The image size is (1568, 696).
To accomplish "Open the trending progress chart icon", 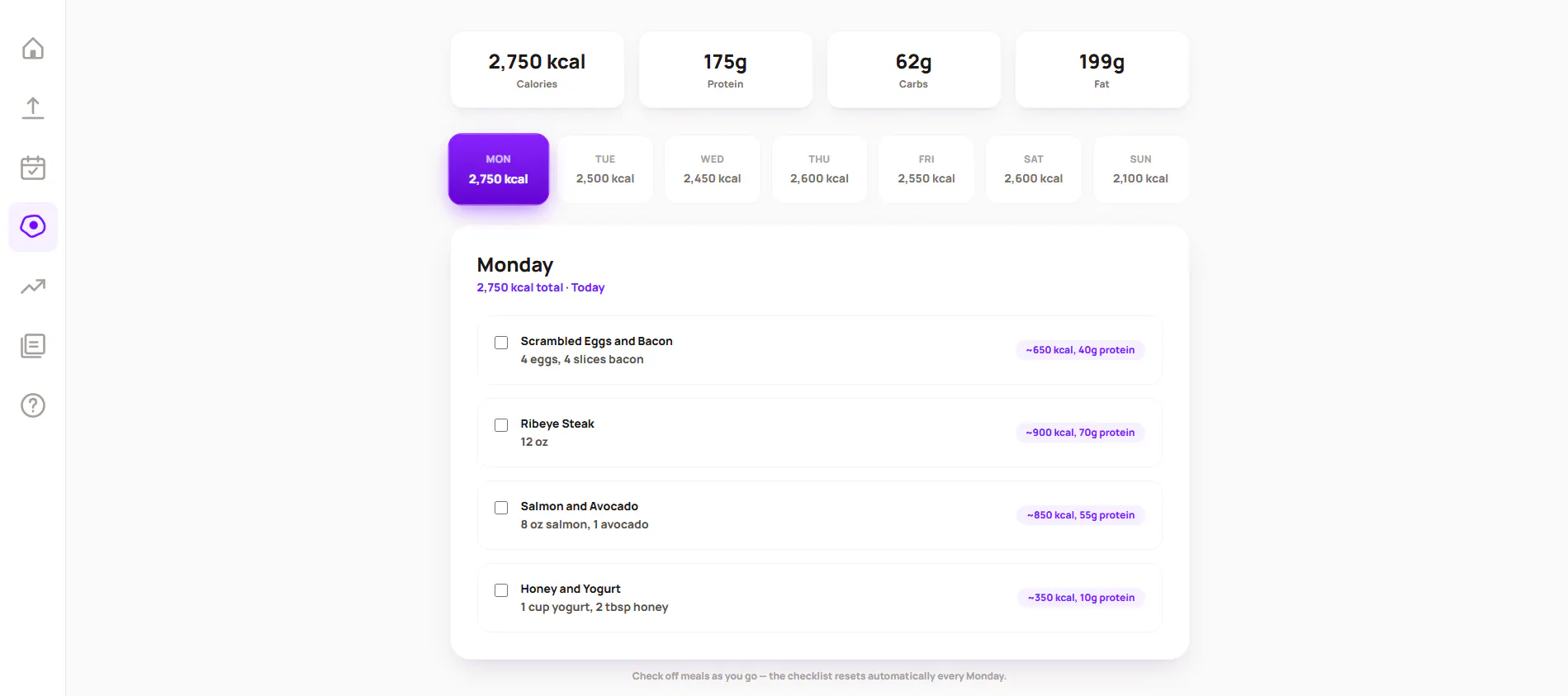I will [x=33, y=286].
